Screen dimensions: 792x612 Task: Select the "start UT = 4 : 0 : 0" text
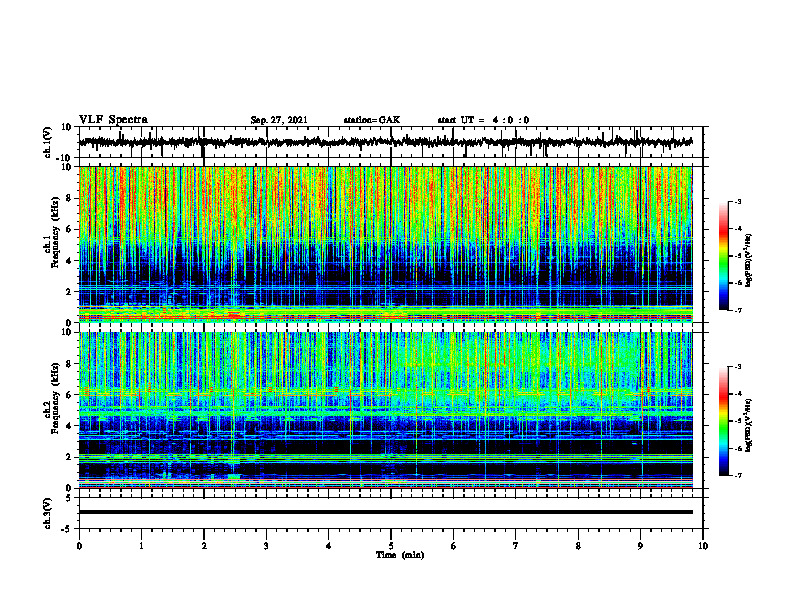[483, 120]
